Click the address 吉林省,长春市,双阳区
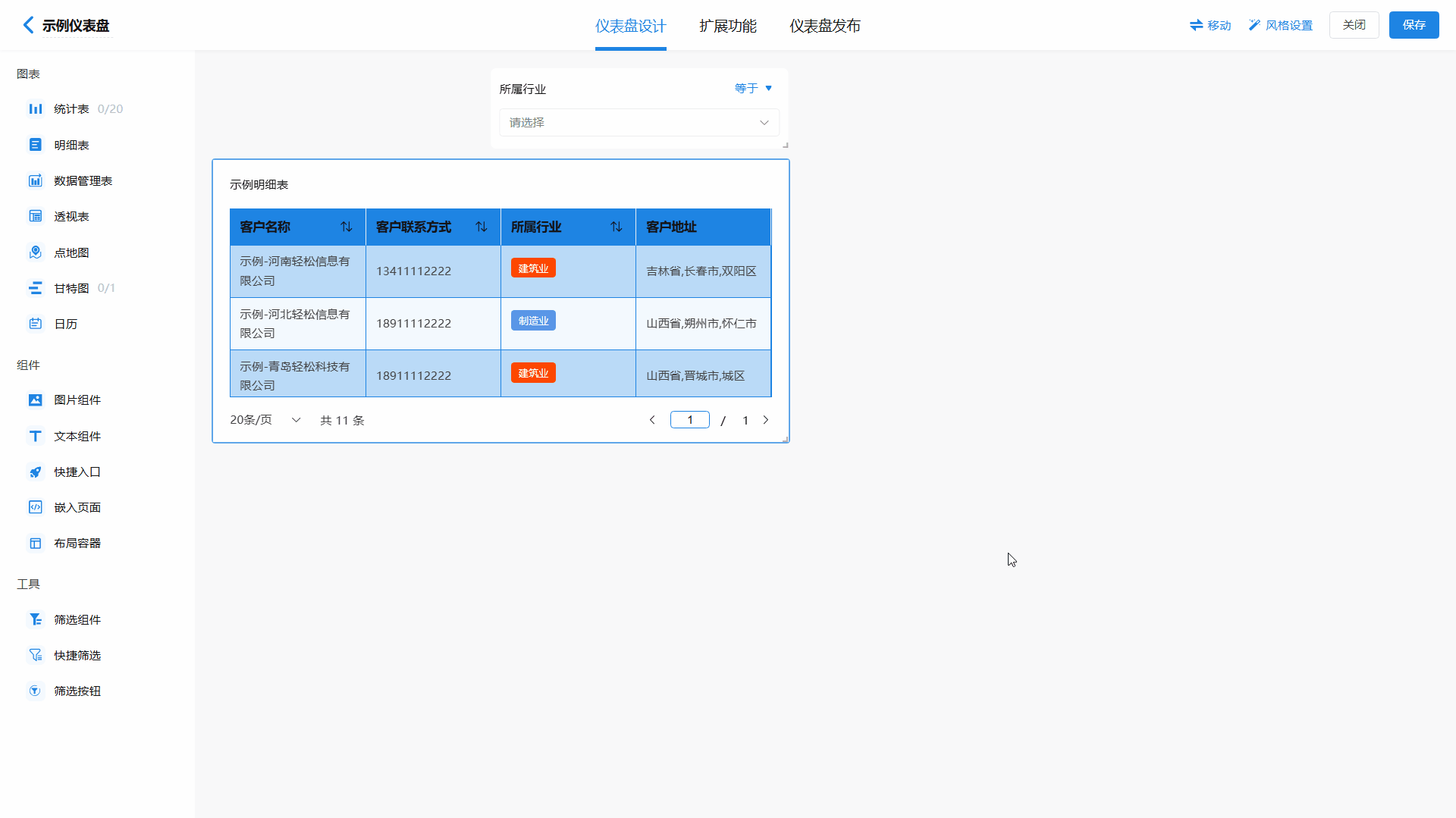 click(701, 271)
